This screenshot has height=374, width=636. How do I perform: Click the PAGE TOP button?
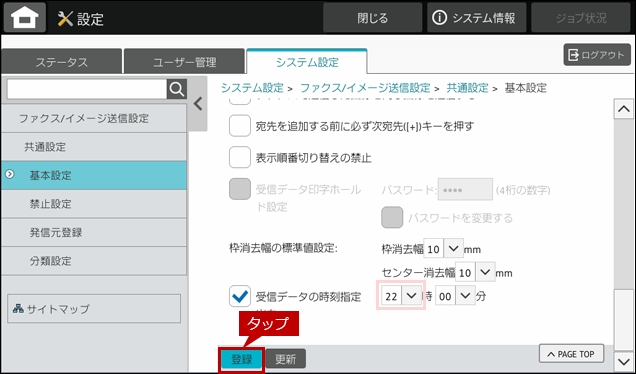point(571,354)
